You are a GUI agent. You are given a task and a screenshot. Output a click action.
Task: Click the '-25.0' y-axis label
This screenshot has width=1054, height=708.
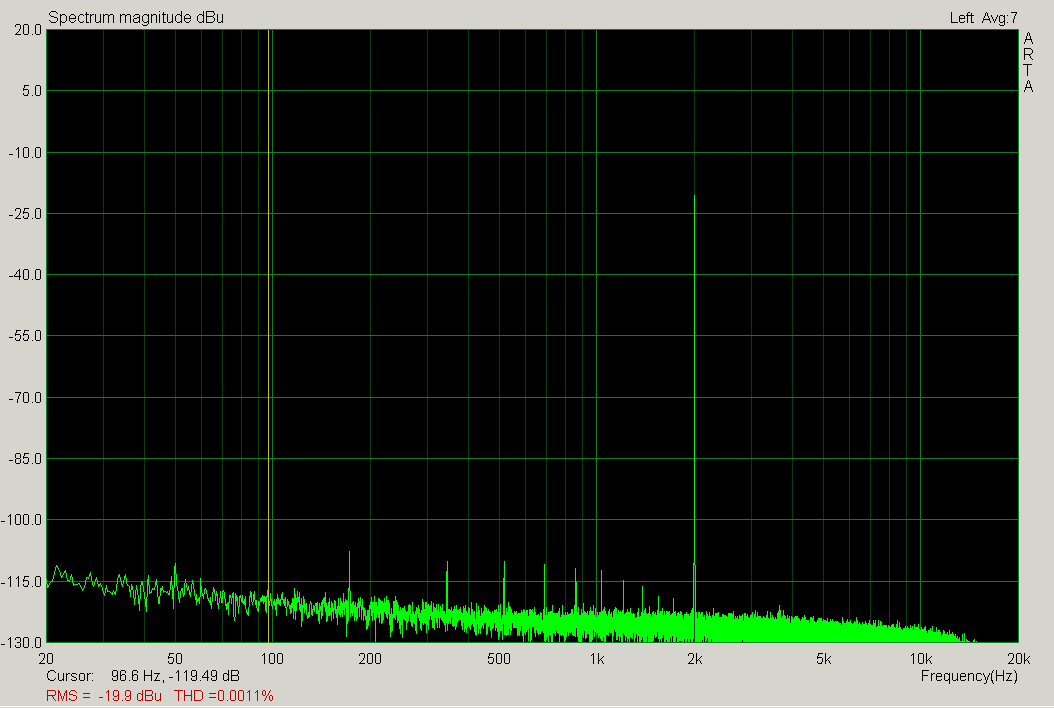coord(25,214)
